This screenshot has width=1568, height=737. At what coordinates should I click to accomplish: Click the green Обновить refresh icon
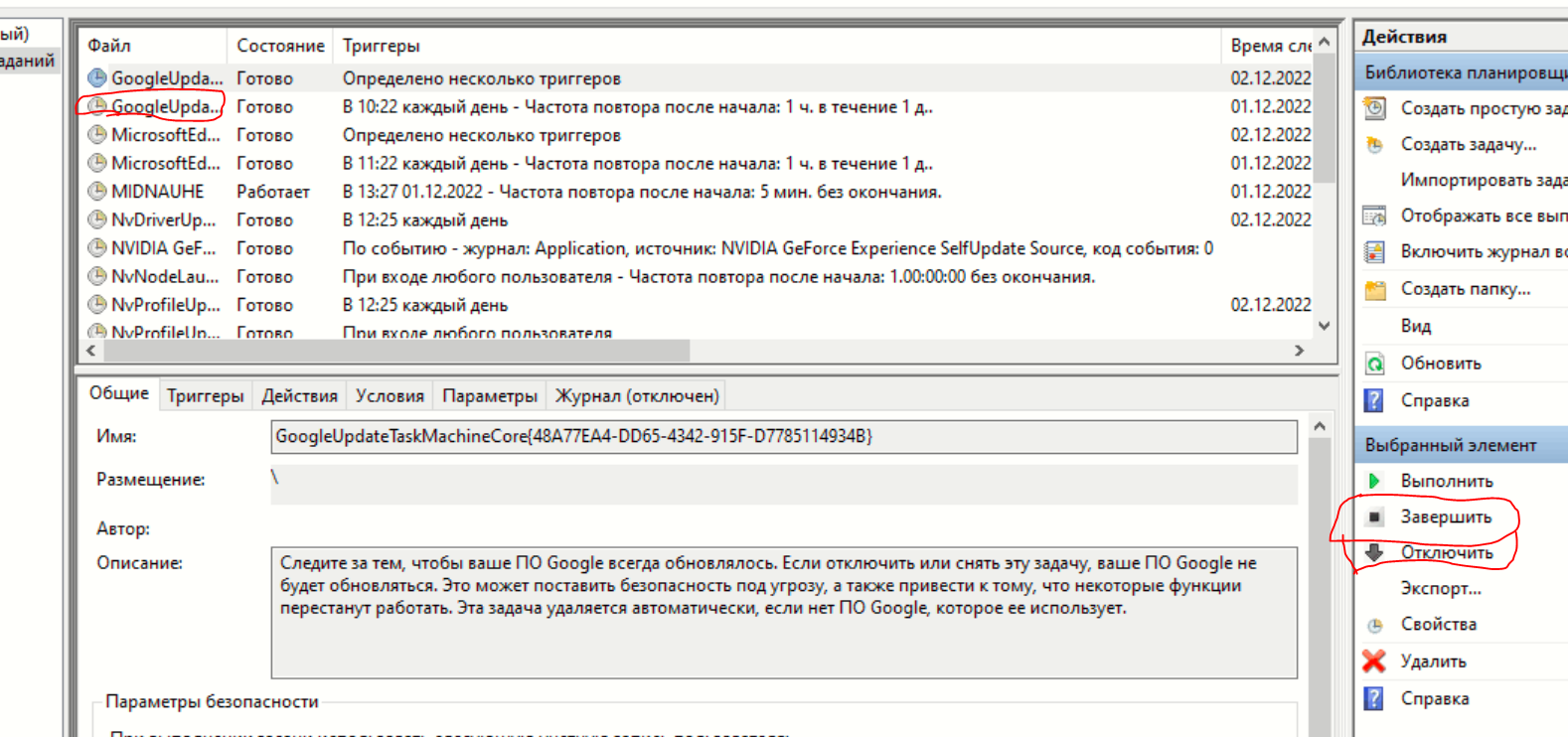click(1375, 364)
